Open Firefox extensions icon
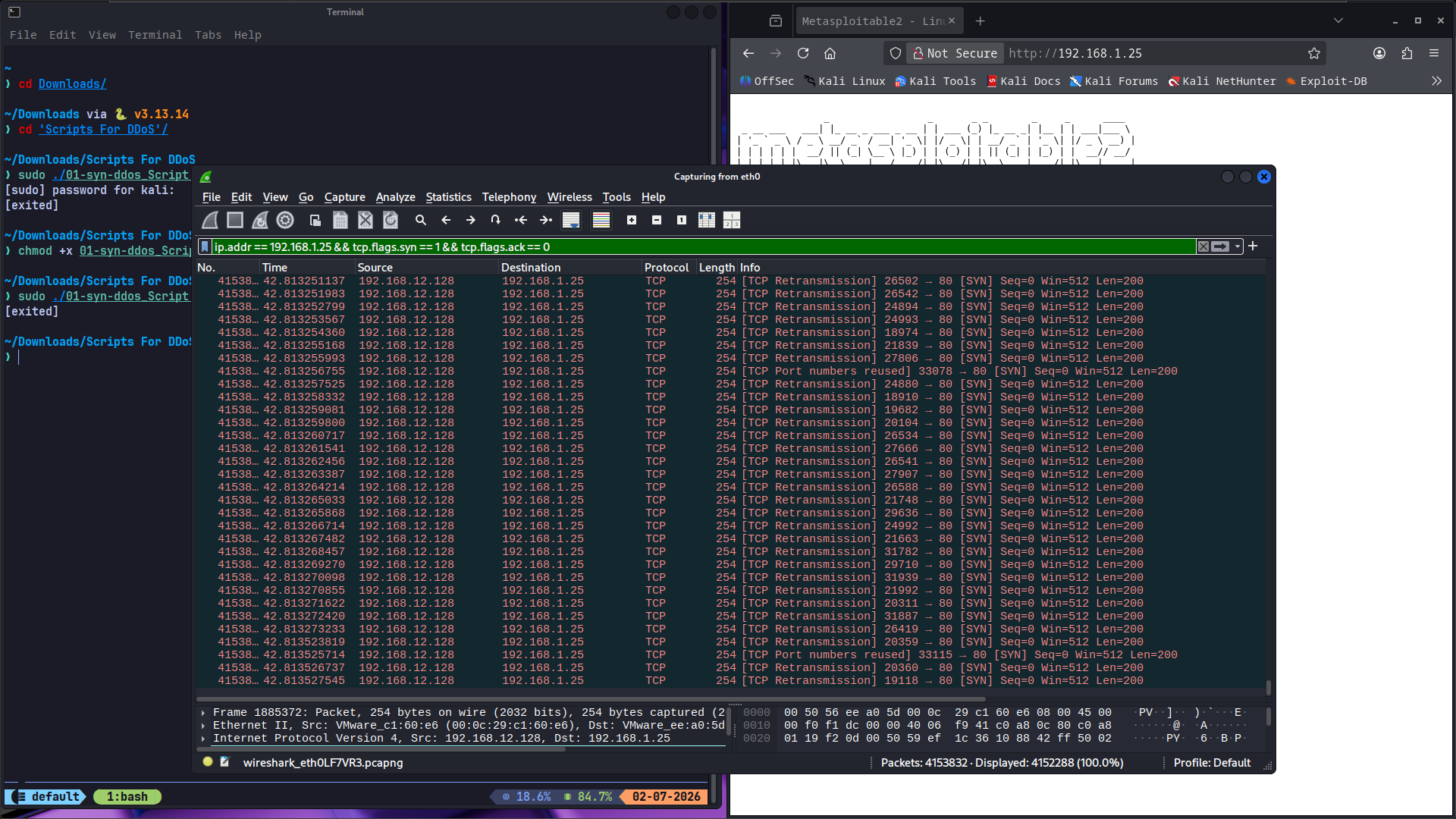1456x819 pixels. pyautogui.click(x=1407, y=53)
